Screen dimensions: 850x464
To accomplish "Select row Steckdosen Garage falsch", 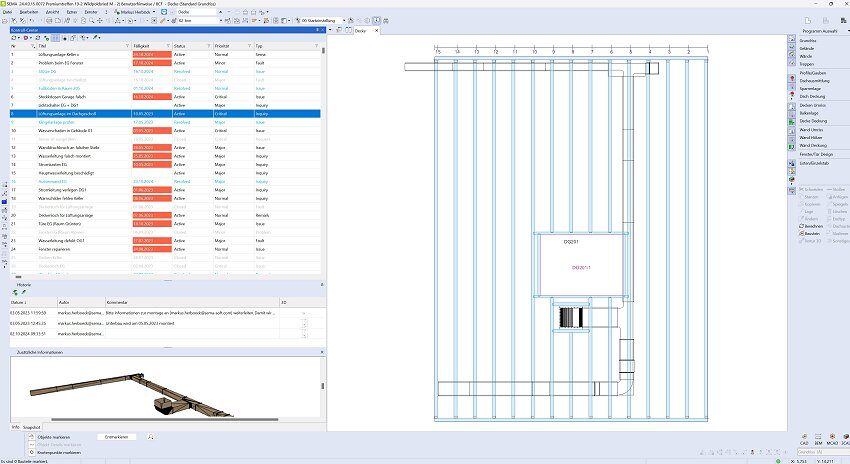I will [x=165, y=97].
